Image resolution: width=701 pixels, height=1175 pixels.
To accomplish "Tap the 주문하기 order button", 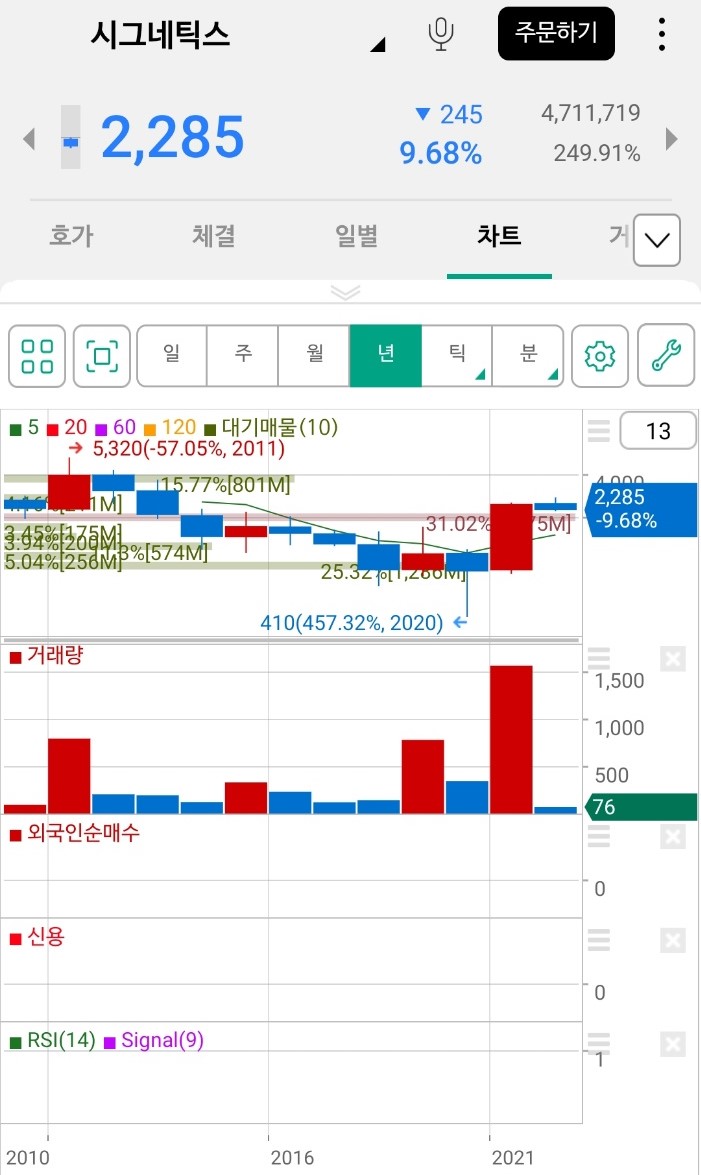I will (556, 34).
